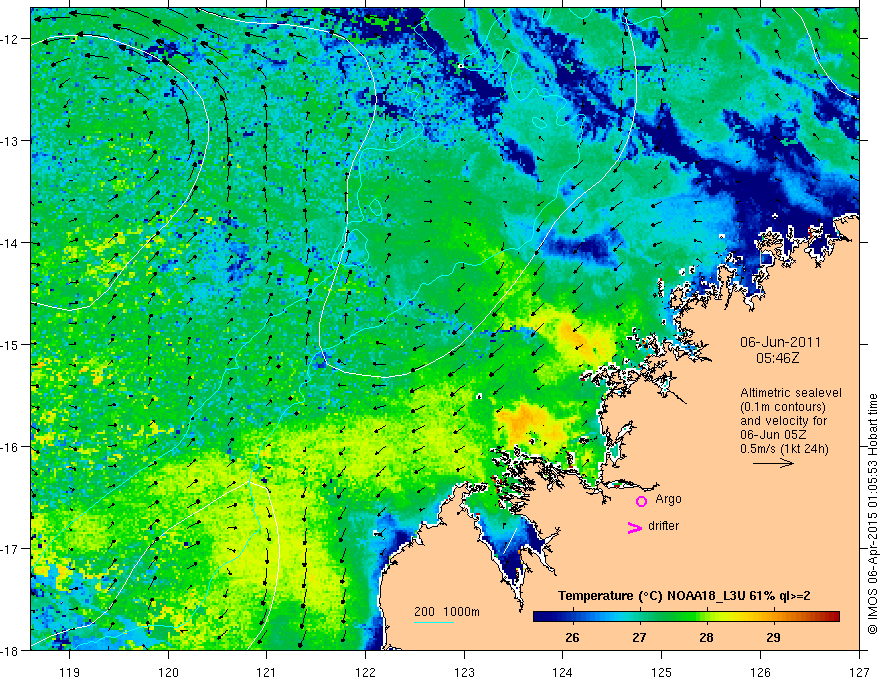The image size is (880, 680).
Task: Click longitude axis label 121
Action: pos(267,672)
